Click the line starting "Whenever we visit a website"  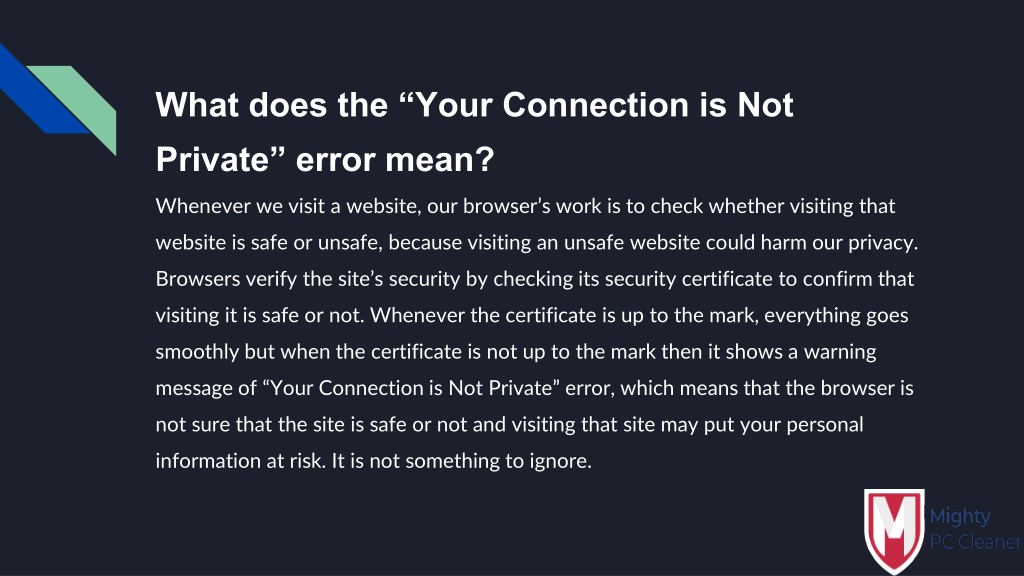[x=525, y=206]
